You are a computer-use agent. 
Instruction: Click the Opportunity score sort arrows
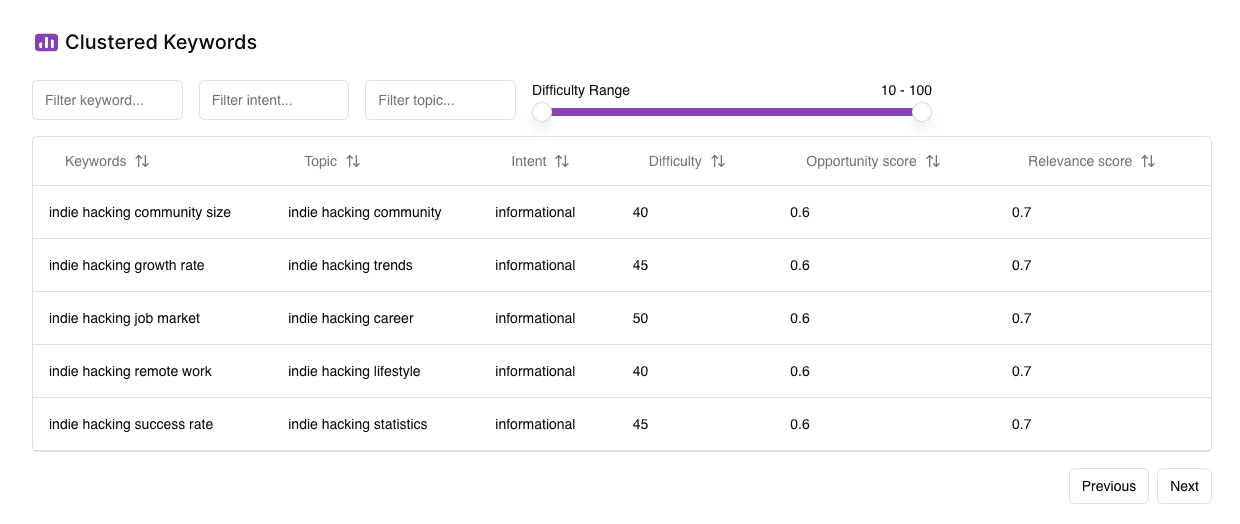tap(933, 161)
